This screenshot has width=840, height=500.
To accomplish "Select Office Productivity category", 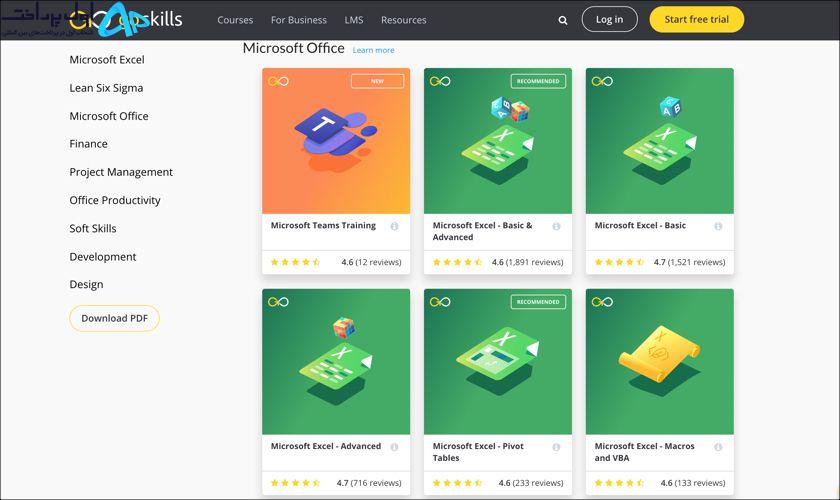I will (x=115, y=200).
